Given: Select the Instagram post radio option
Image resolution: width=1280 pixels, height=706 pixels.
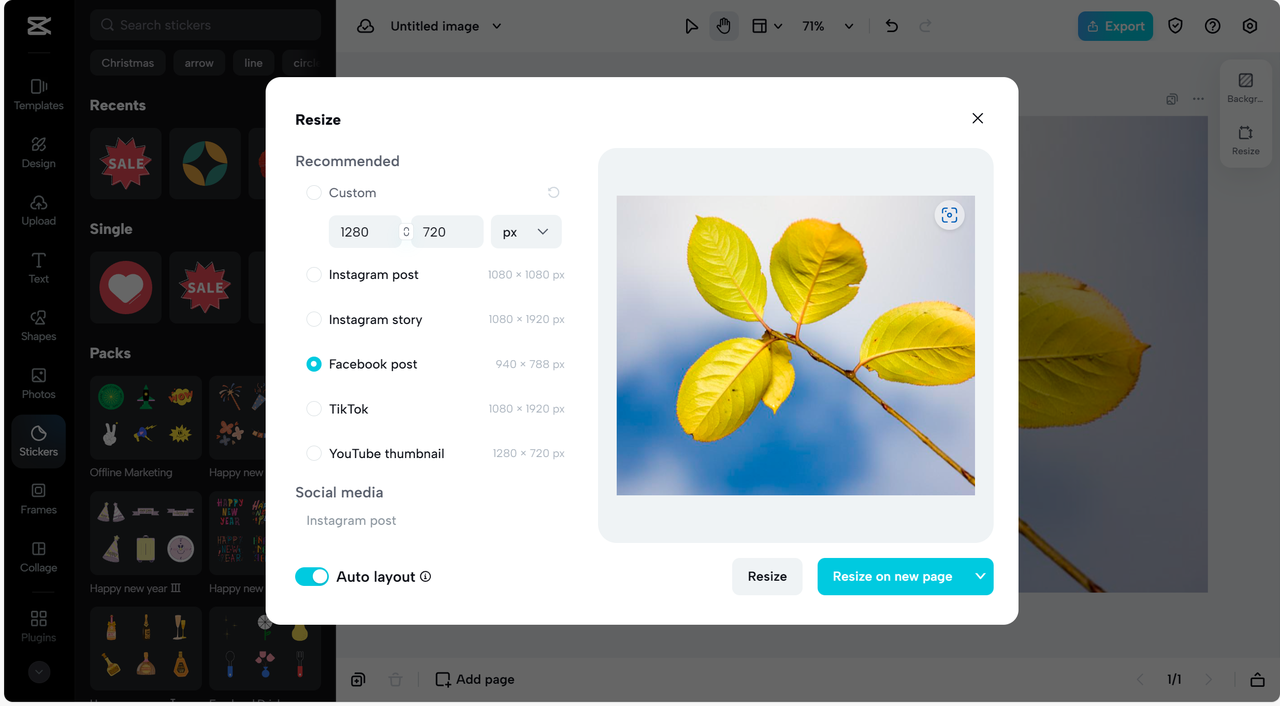Looking at the screenshot, I should 314,274.
